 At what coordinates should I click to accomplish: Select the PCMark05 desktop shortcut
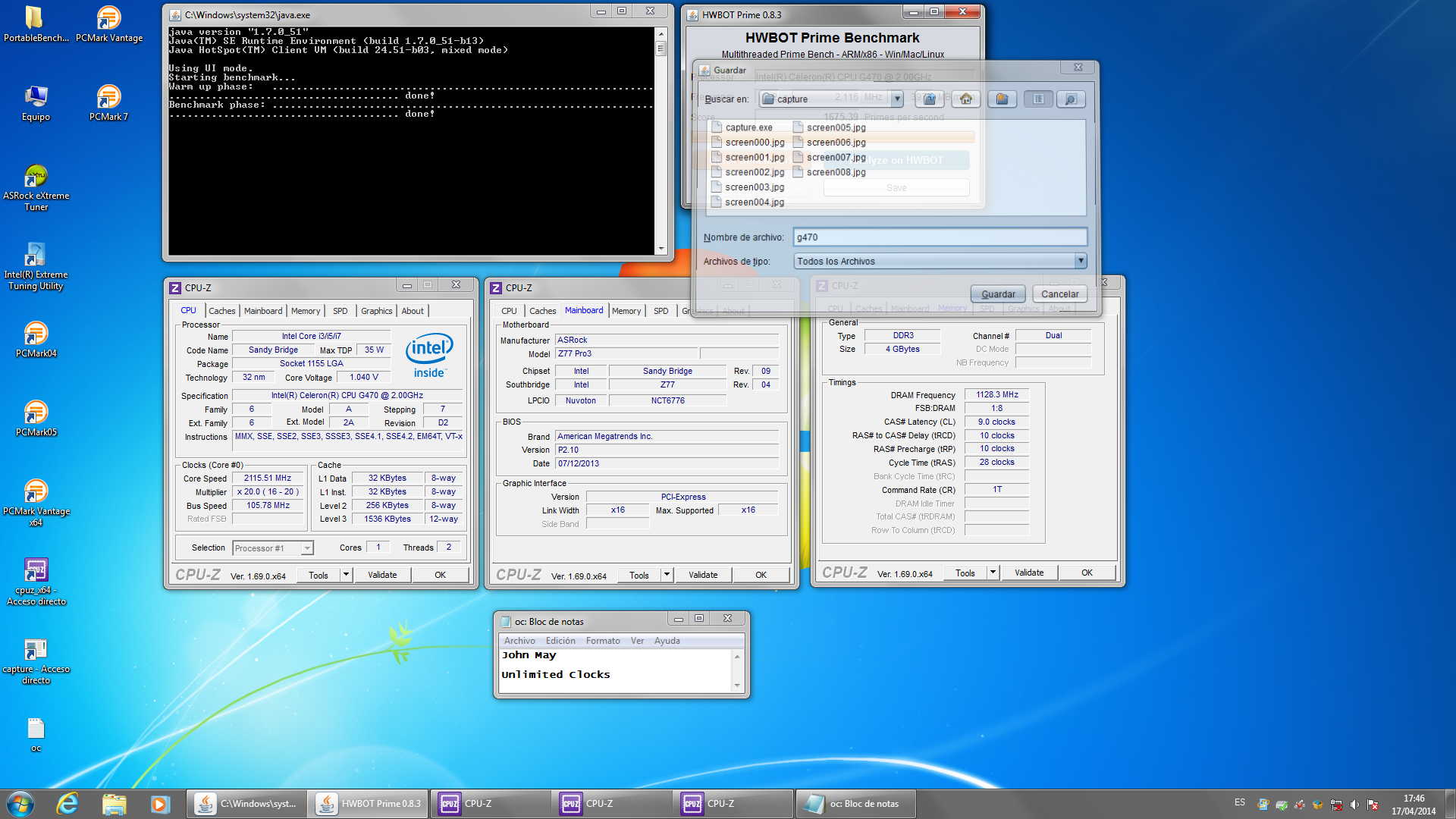[36, 419]
